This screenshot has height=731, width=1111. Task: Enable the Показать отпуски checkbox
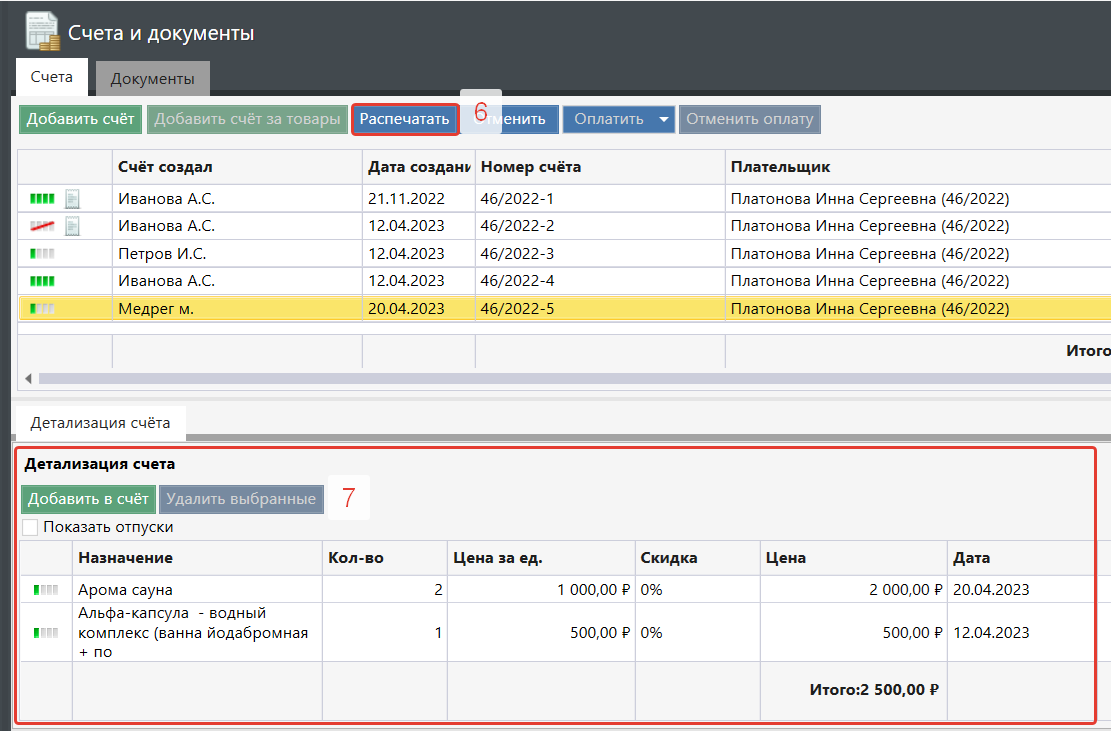click(x=30, y=527)
